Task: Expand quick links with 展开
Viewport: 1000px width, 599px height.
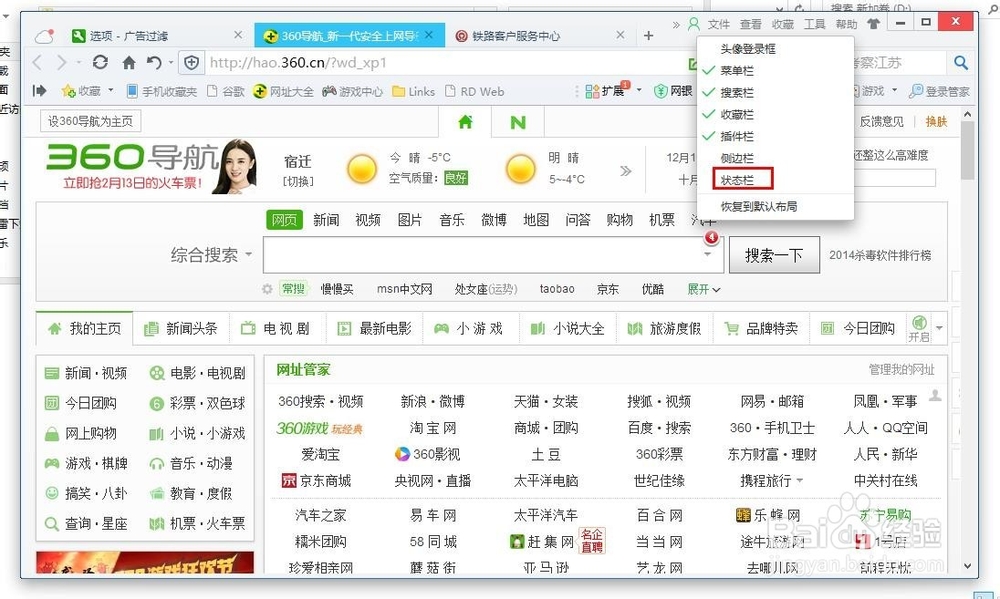Action: click(703, 289)
